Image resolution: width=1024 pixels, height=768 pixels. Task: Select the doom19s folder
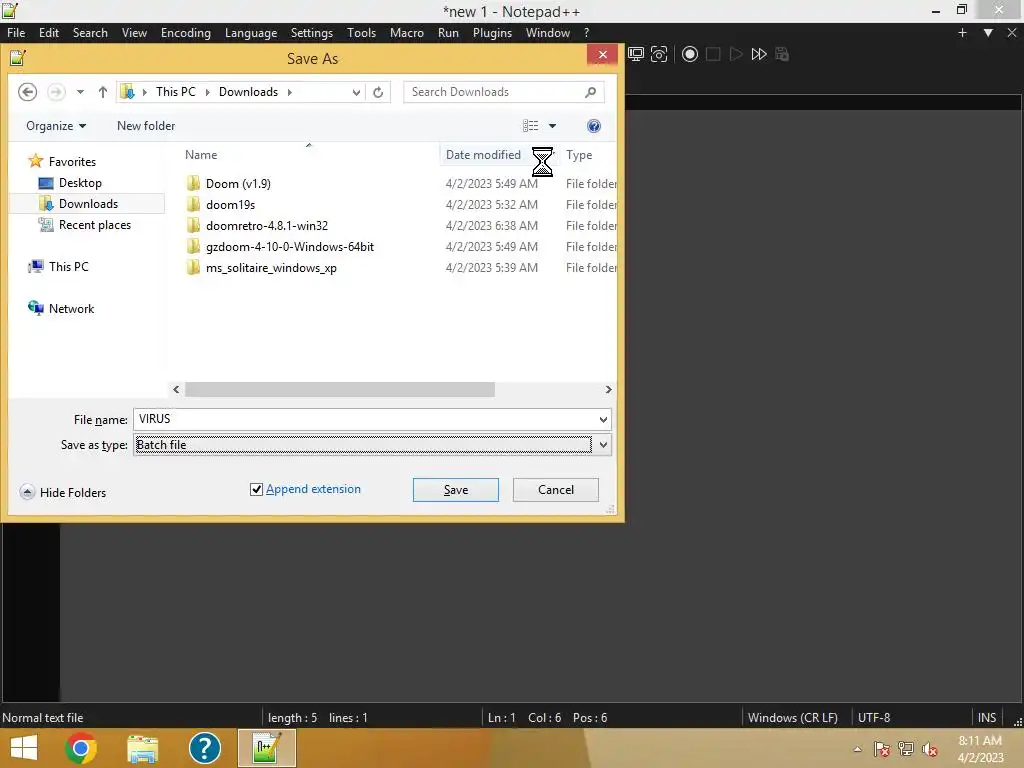(231, 204)
